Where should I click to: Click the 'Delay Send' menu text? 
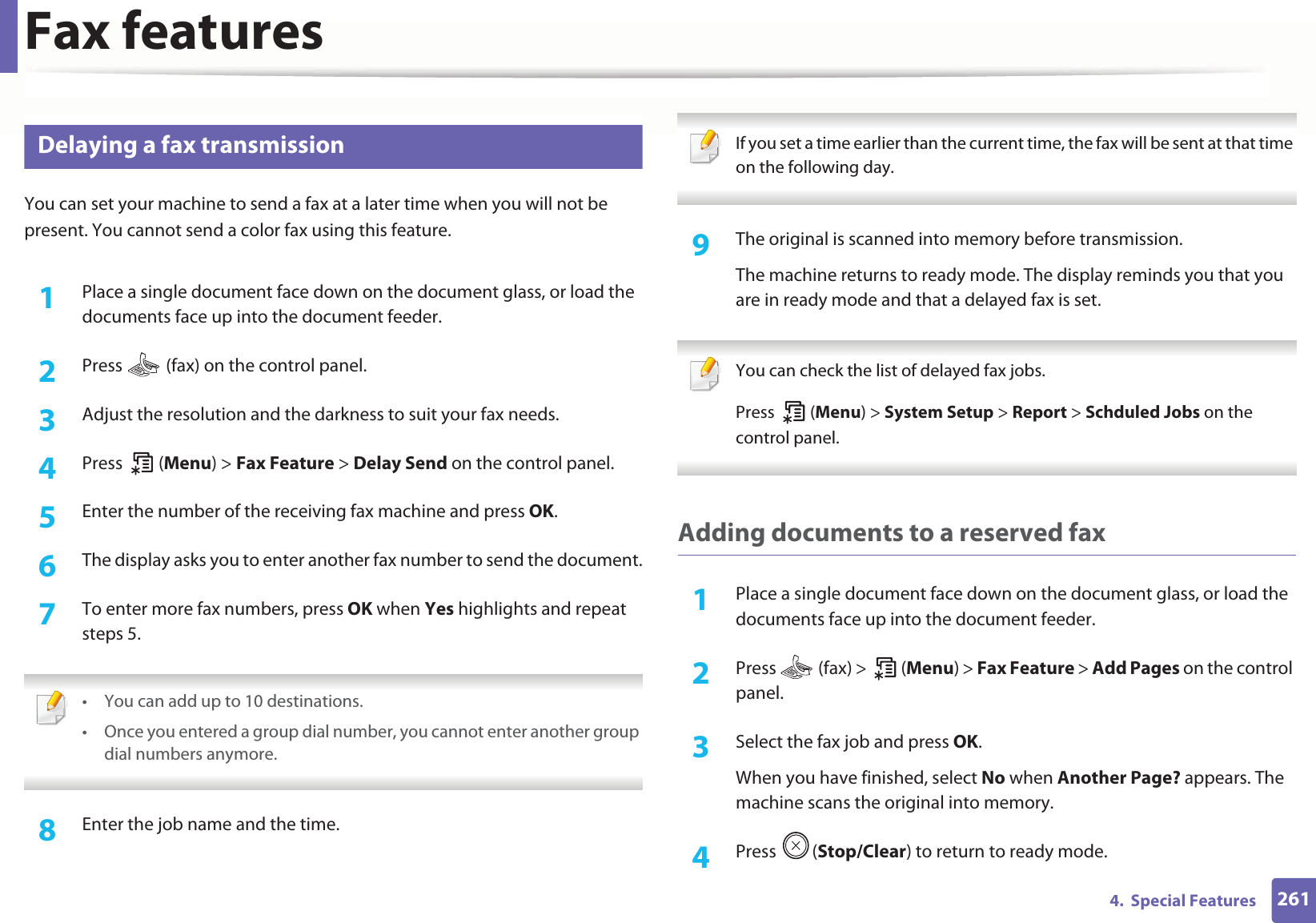click(x=399, y=464)
